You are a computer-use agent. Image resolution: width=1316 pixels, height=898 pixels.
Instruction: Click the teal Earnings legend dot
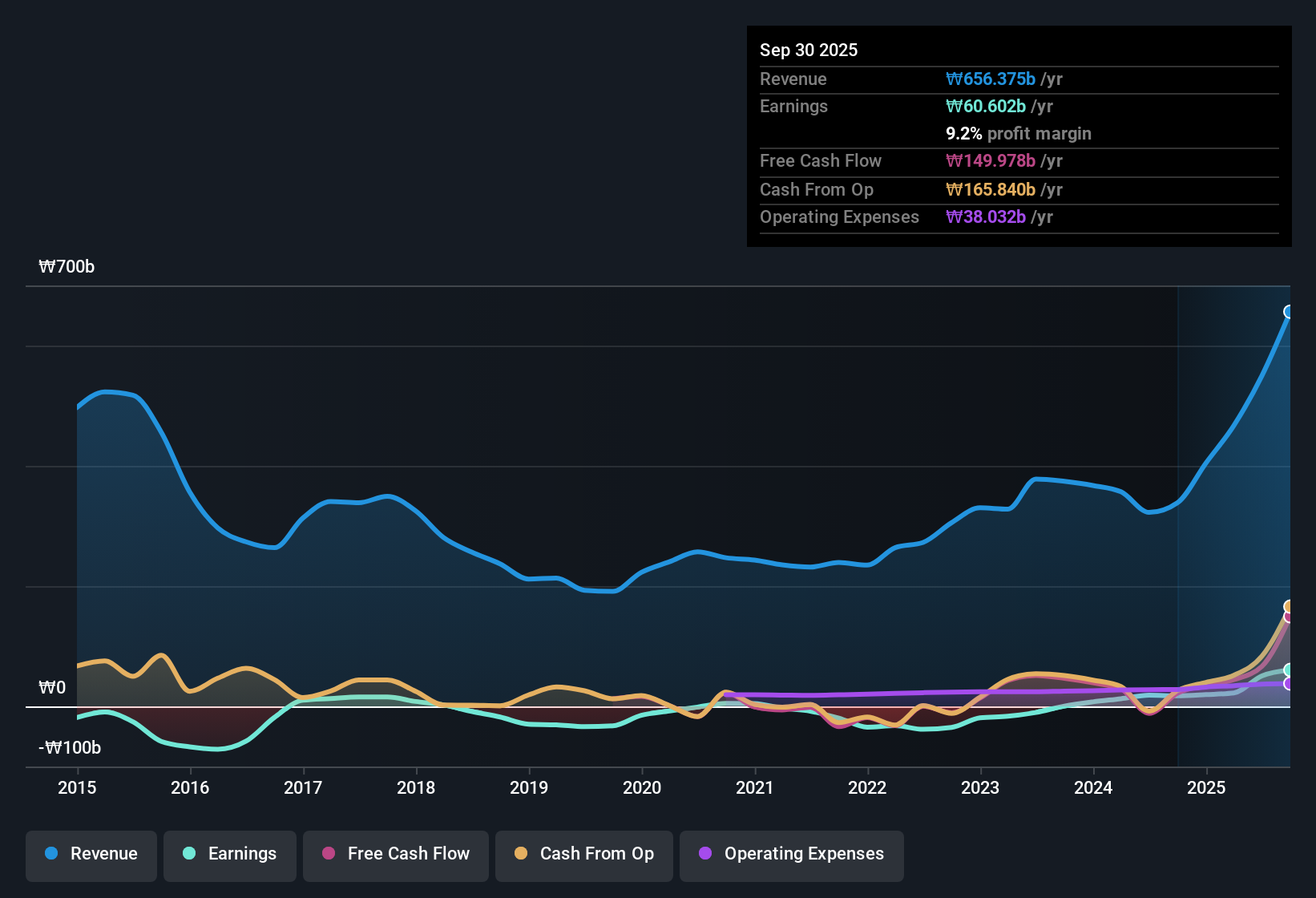[x=189, y=855]
